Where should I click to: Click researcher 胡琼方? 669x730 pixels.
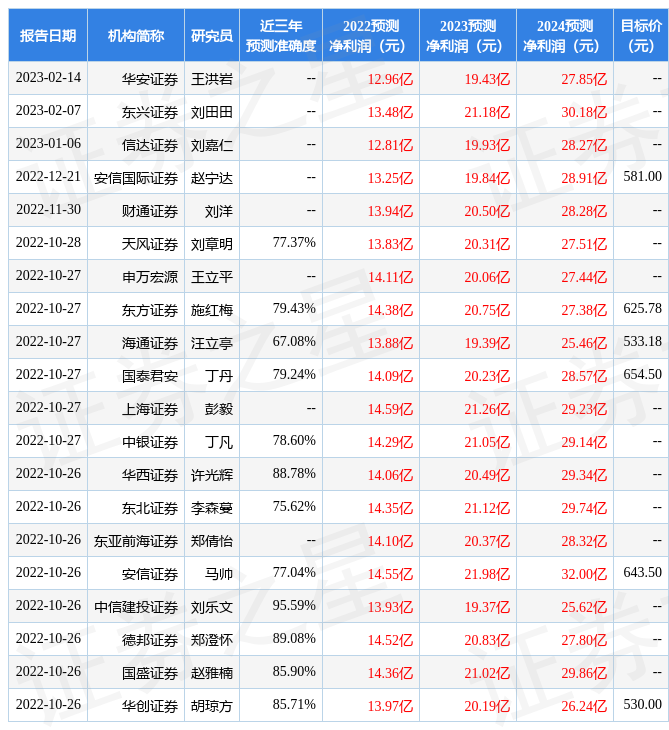pos(212,707)
